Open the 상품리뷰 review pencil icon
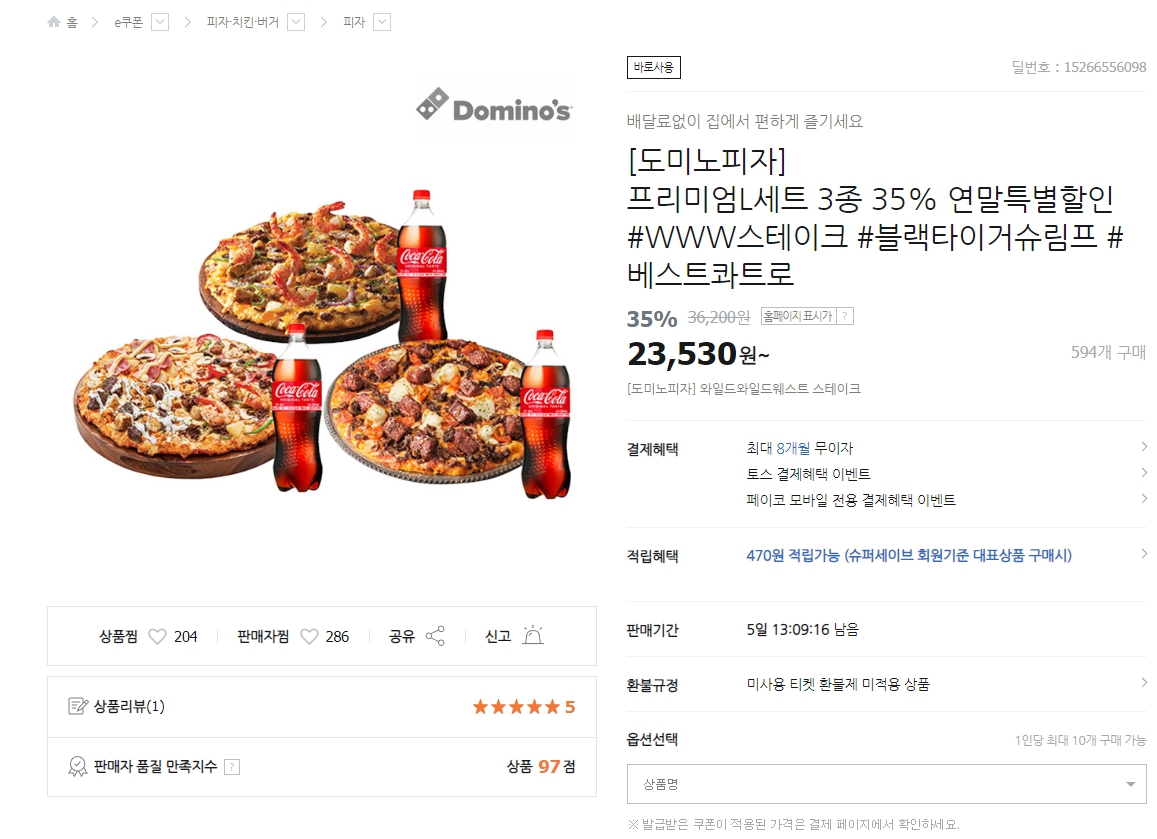 point(77,706)
